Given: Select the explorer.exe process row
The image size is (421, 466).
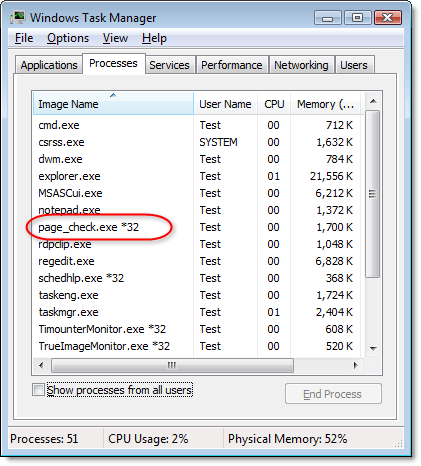Looking at the screenshot, I should (x=196, y=176).
